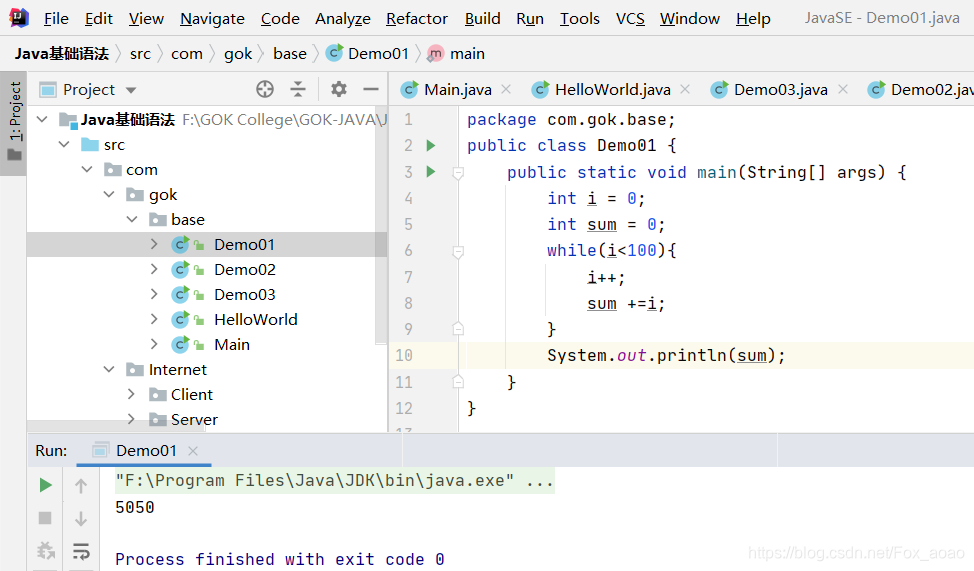
Task: Select Main class in the project tree
Action: tap(232, 344)
